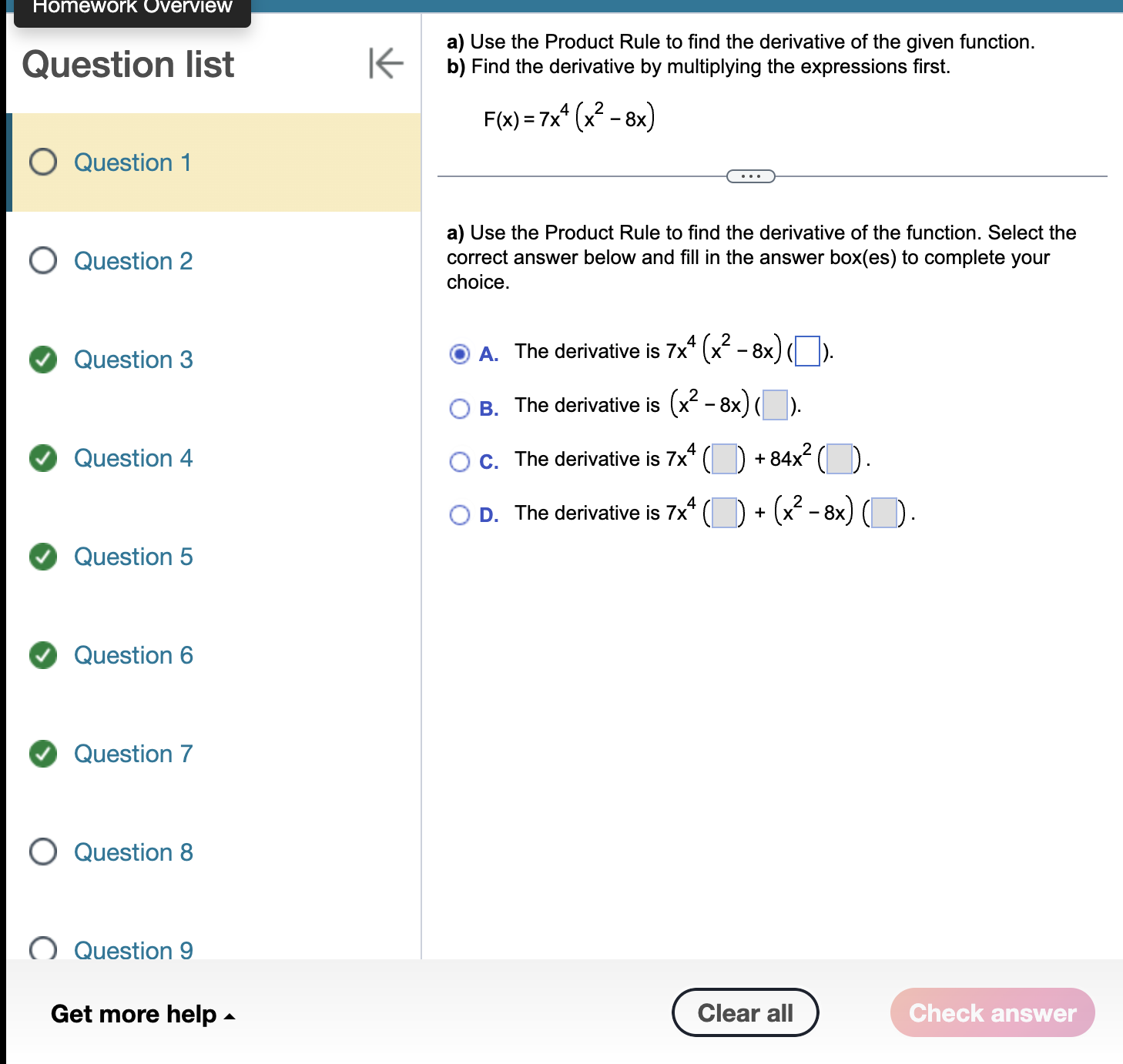Screen dimensions: 1123x1064
Task: Select answer choice A radio button
Action: pyautogui.click(x=461, y=353)
